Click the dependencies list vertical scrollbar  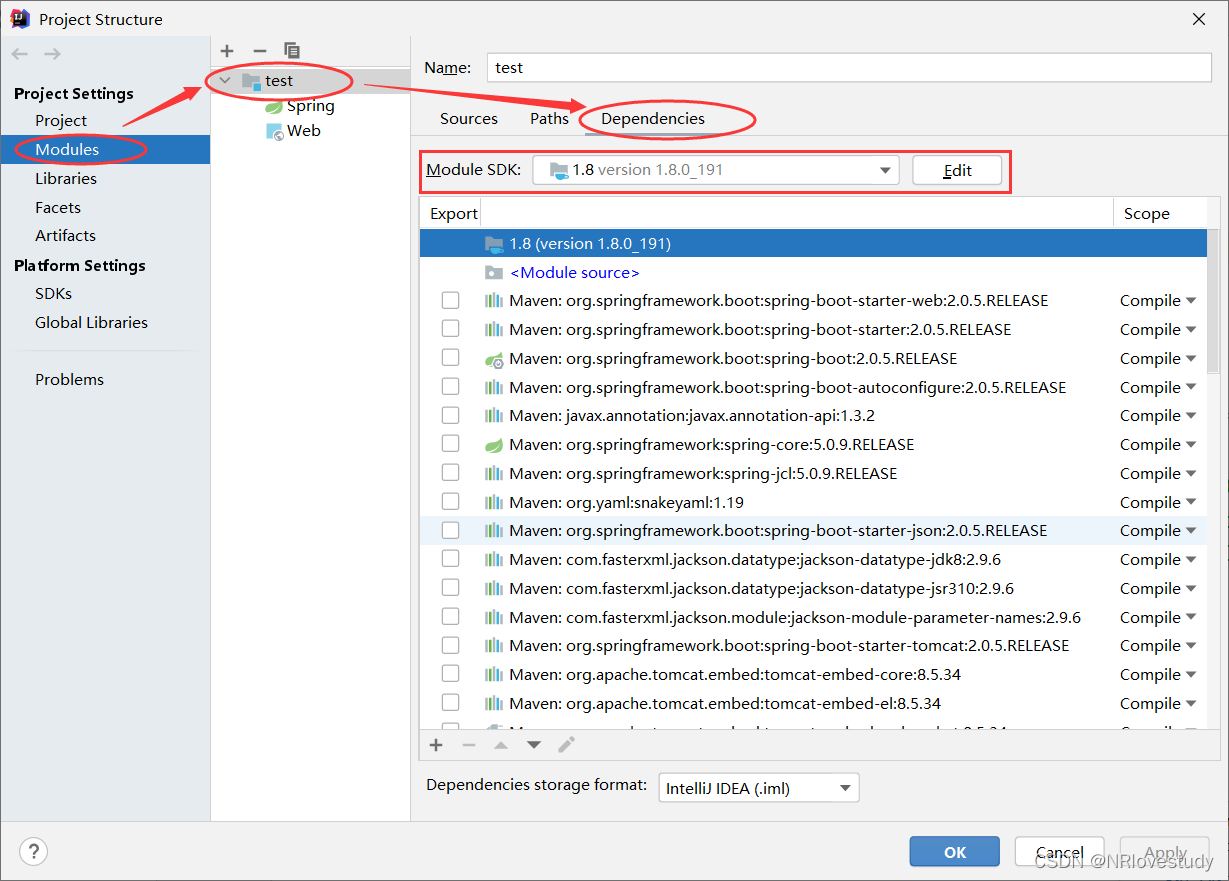[x=1213, y=300]
